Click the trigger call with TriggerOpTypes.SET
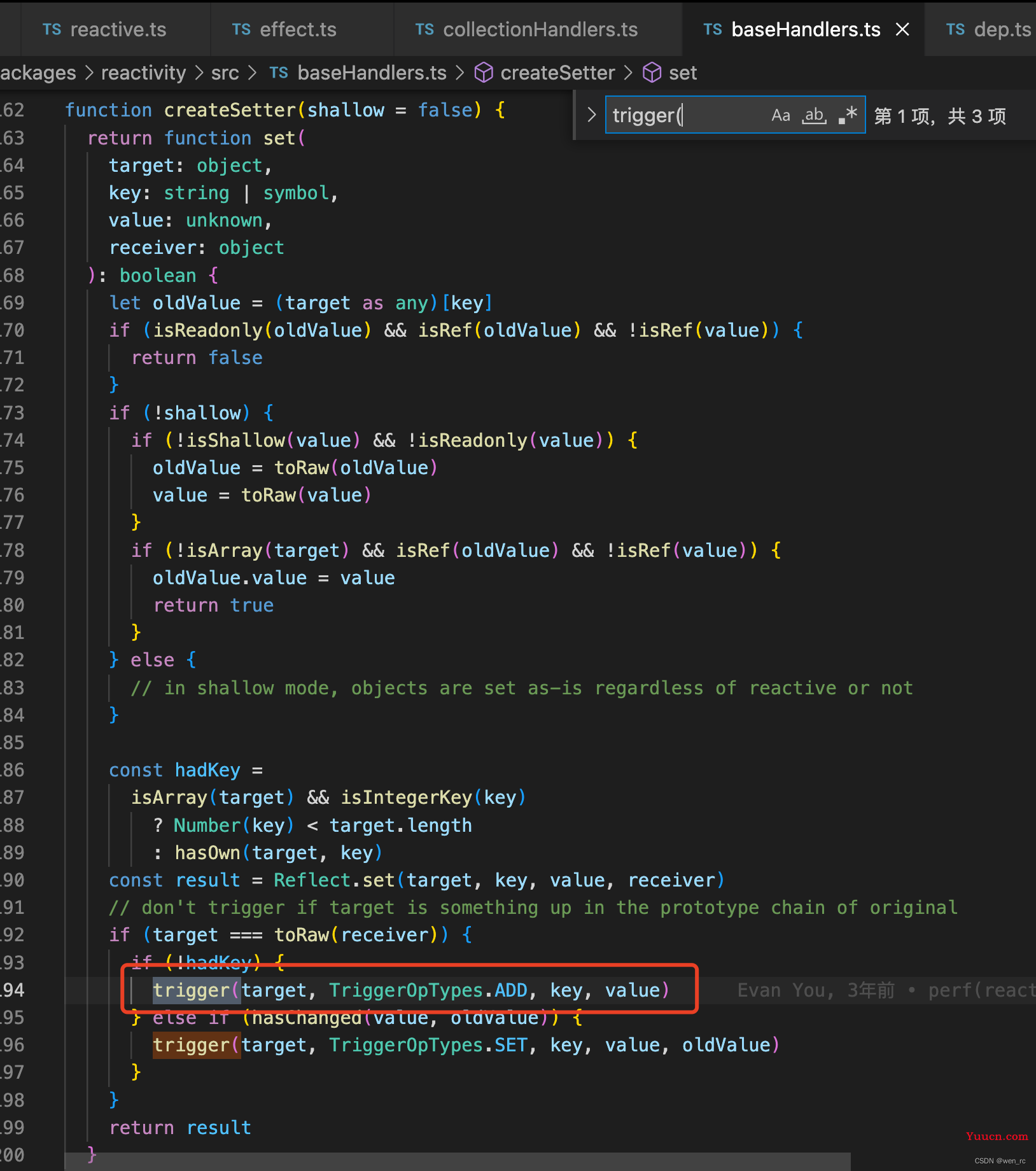Viewport: 1036px width, 1171px height. click(x=466, y=1044)
